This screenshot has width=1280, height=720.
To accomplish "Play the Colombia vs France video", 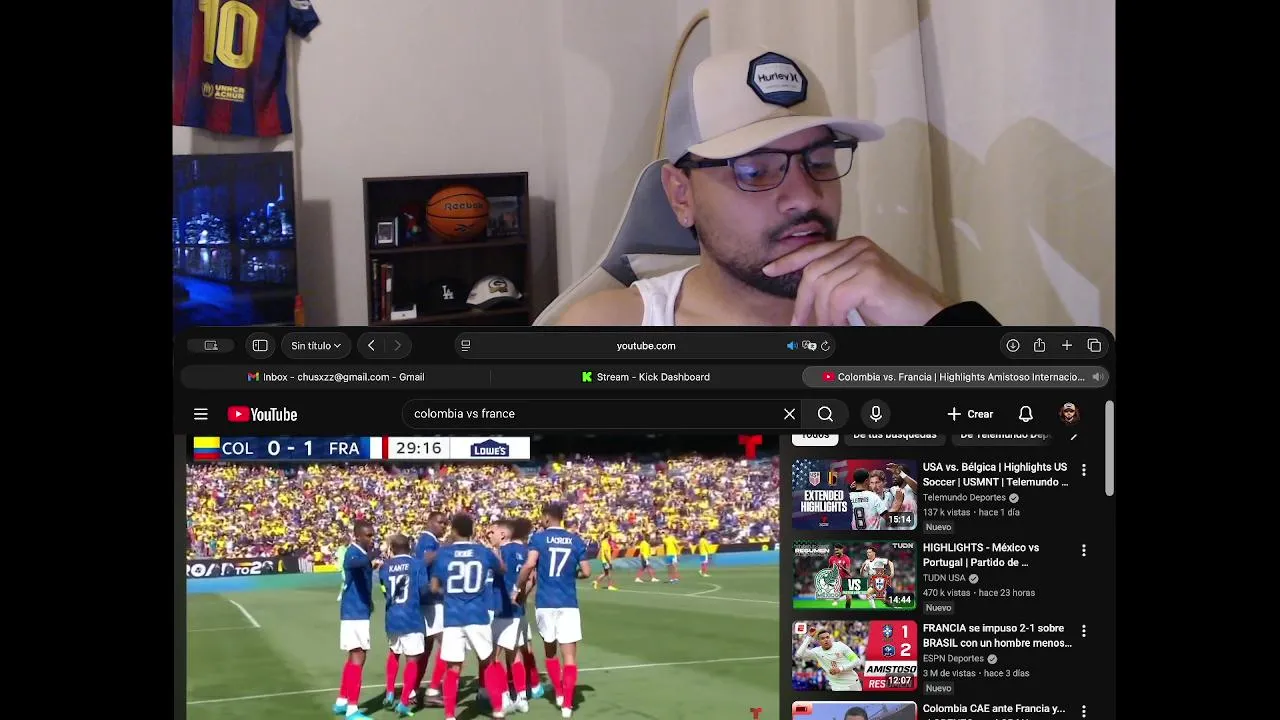I will coord(482,577).
